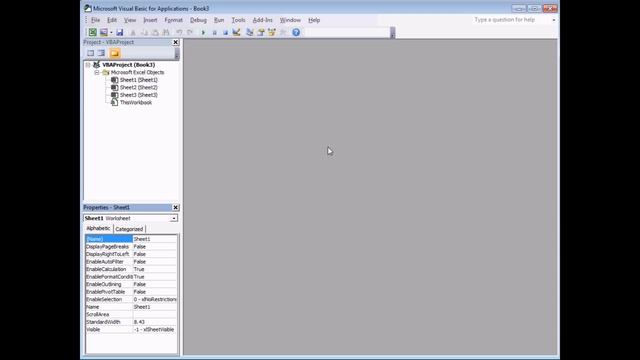Select the DisplayRightToLeft property row
This screenshot has width=640, height=360.
coord(131,254)
